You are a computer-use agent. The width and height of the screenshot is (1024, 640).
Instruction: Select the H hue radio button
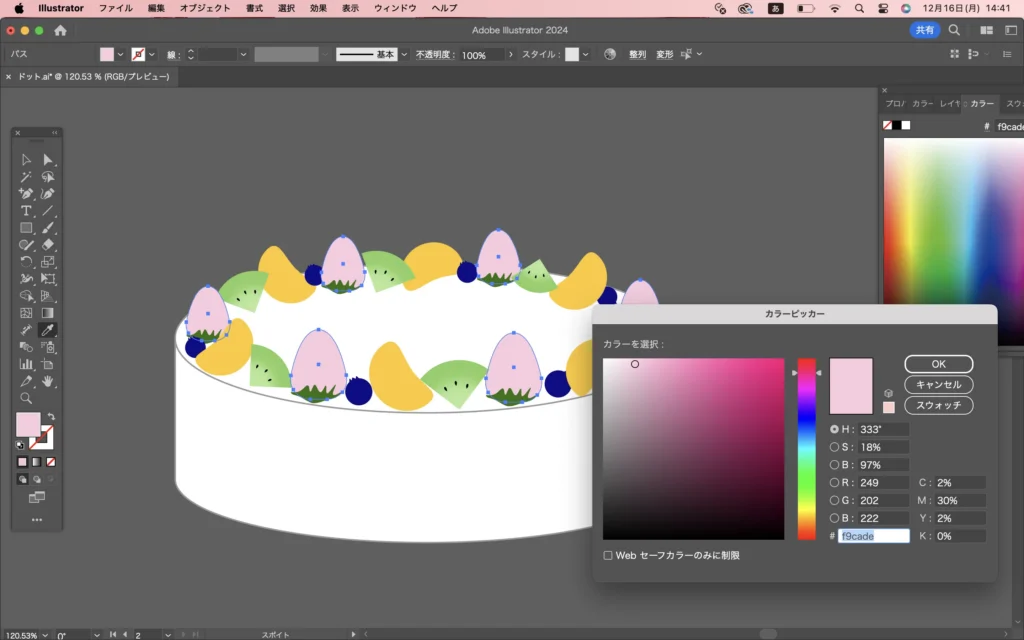[835, 429]
